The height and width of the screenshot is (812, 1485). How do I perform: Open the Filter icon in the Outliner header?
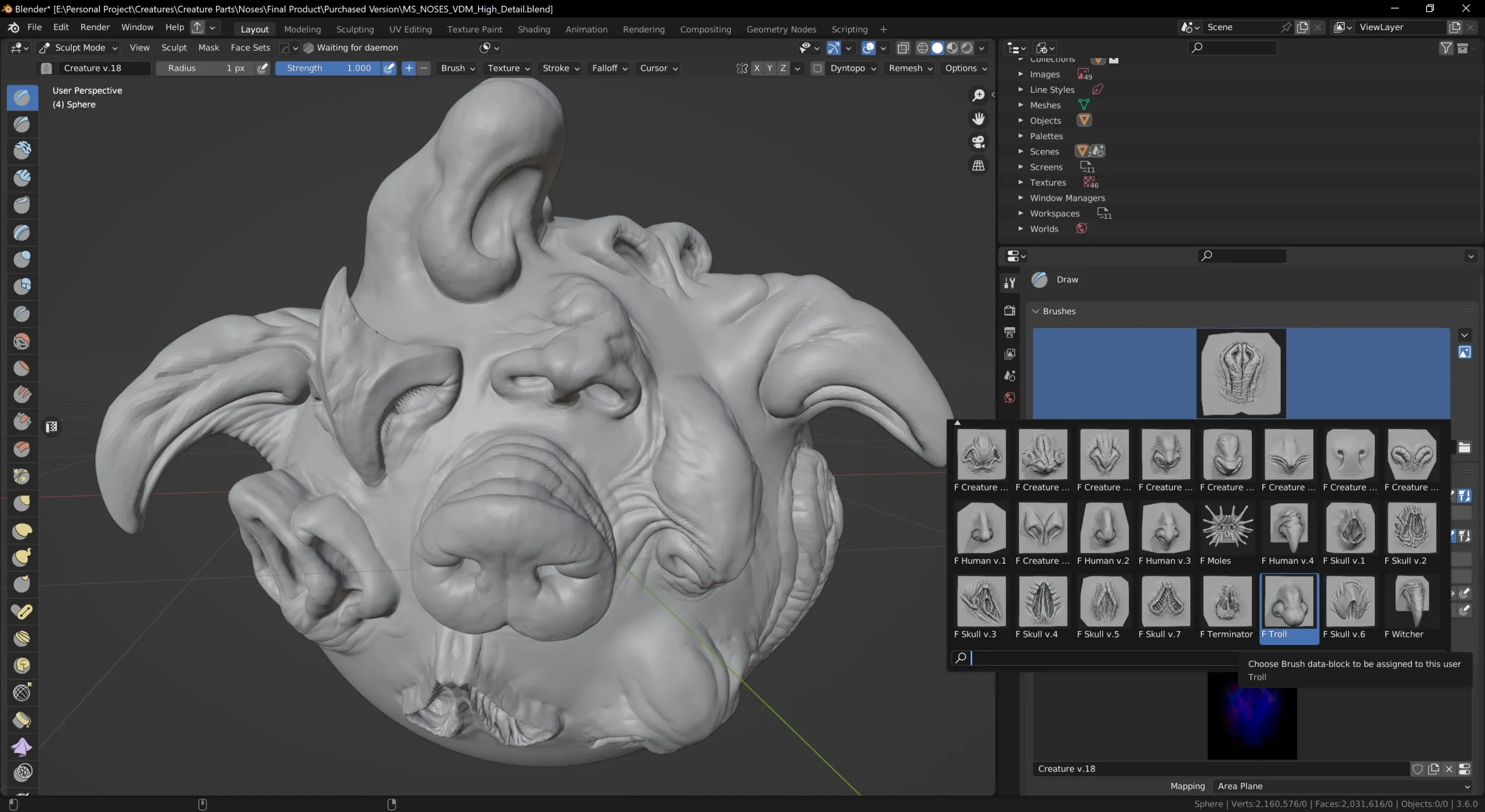click(x=1446, y=48)
